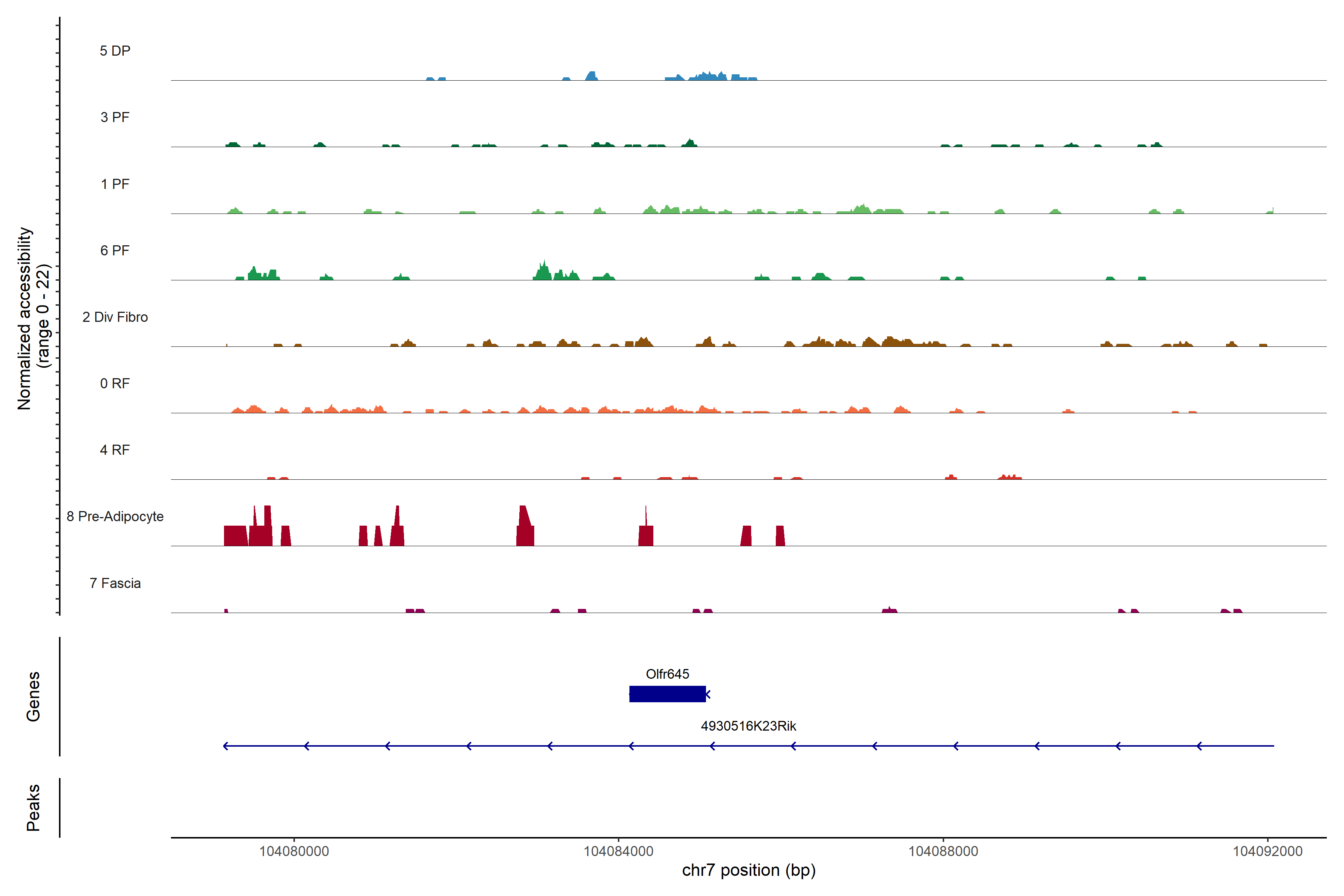
Task: Click the 0 RF track label
Action: click(x=115, y=383)
